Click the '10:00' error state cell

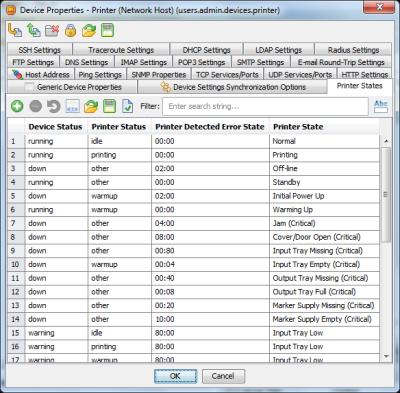pyautogui.click(x=210, y=319)
